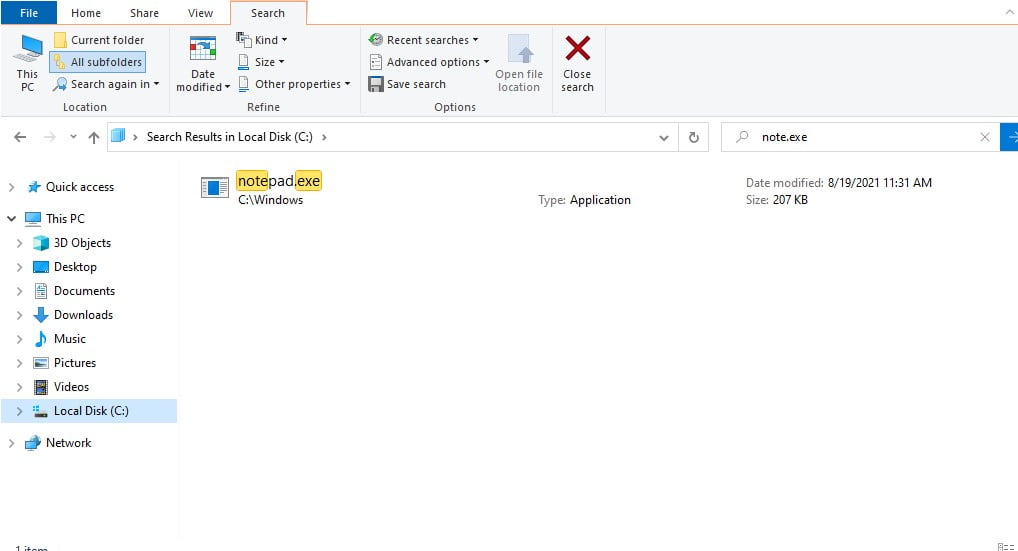
Task: Open Other properties dropdown
Action: click(293, 84)
